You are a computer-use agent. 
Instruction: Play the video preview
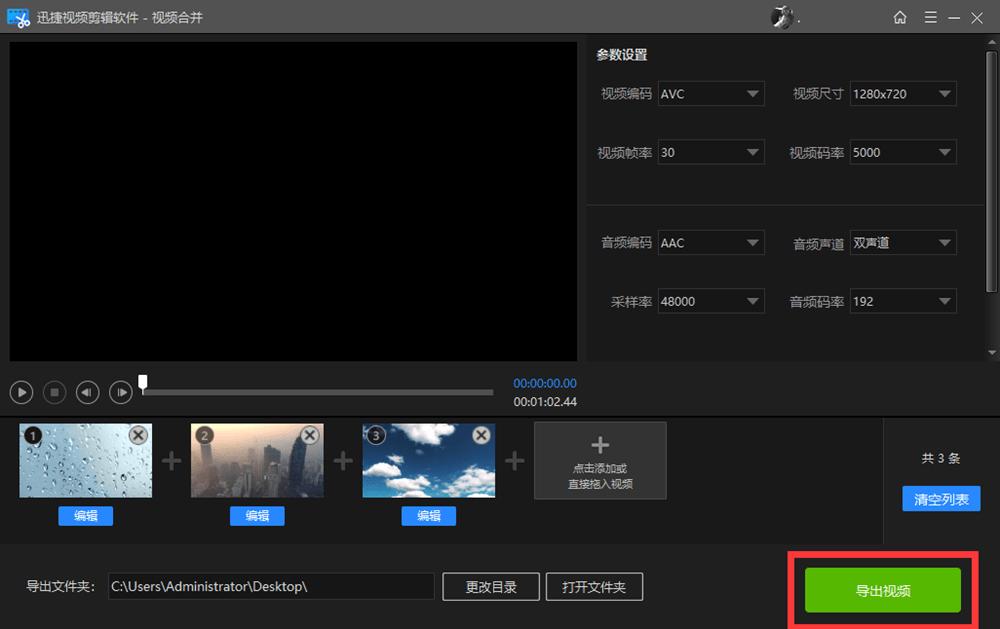[x=21, y=392]
